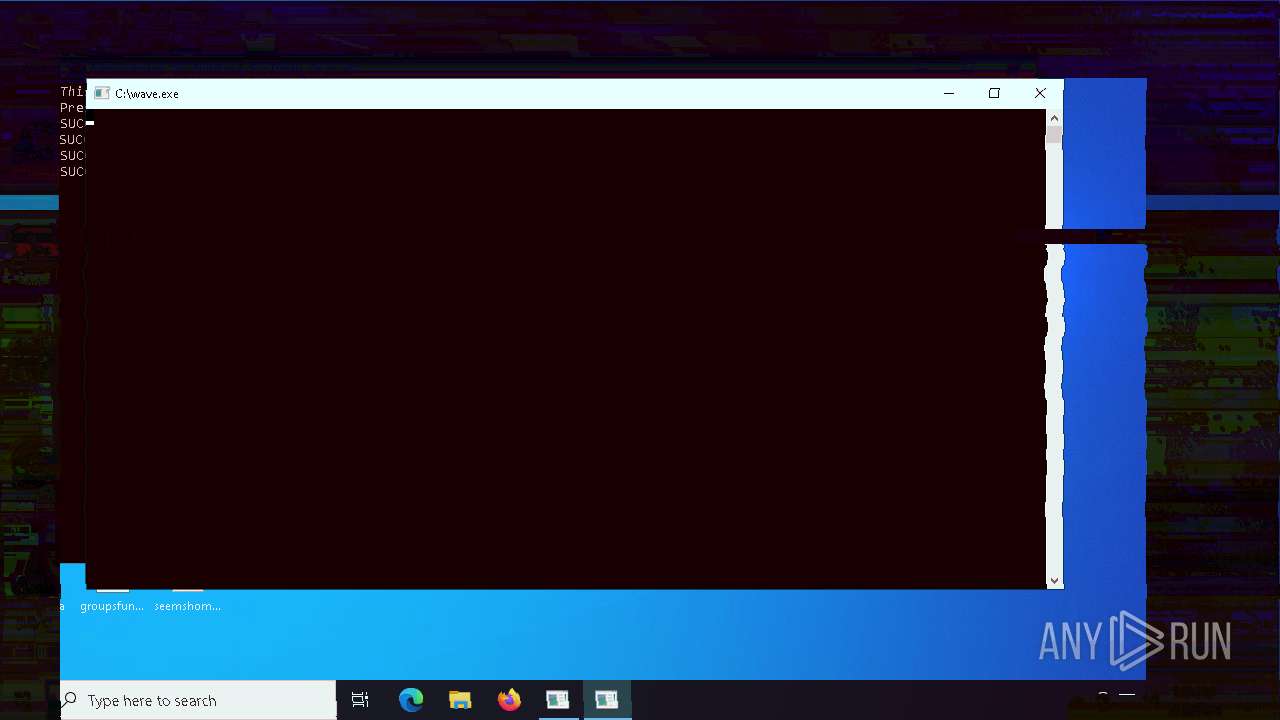Click the search magnifier icon in taskbar

coord(70,700)
